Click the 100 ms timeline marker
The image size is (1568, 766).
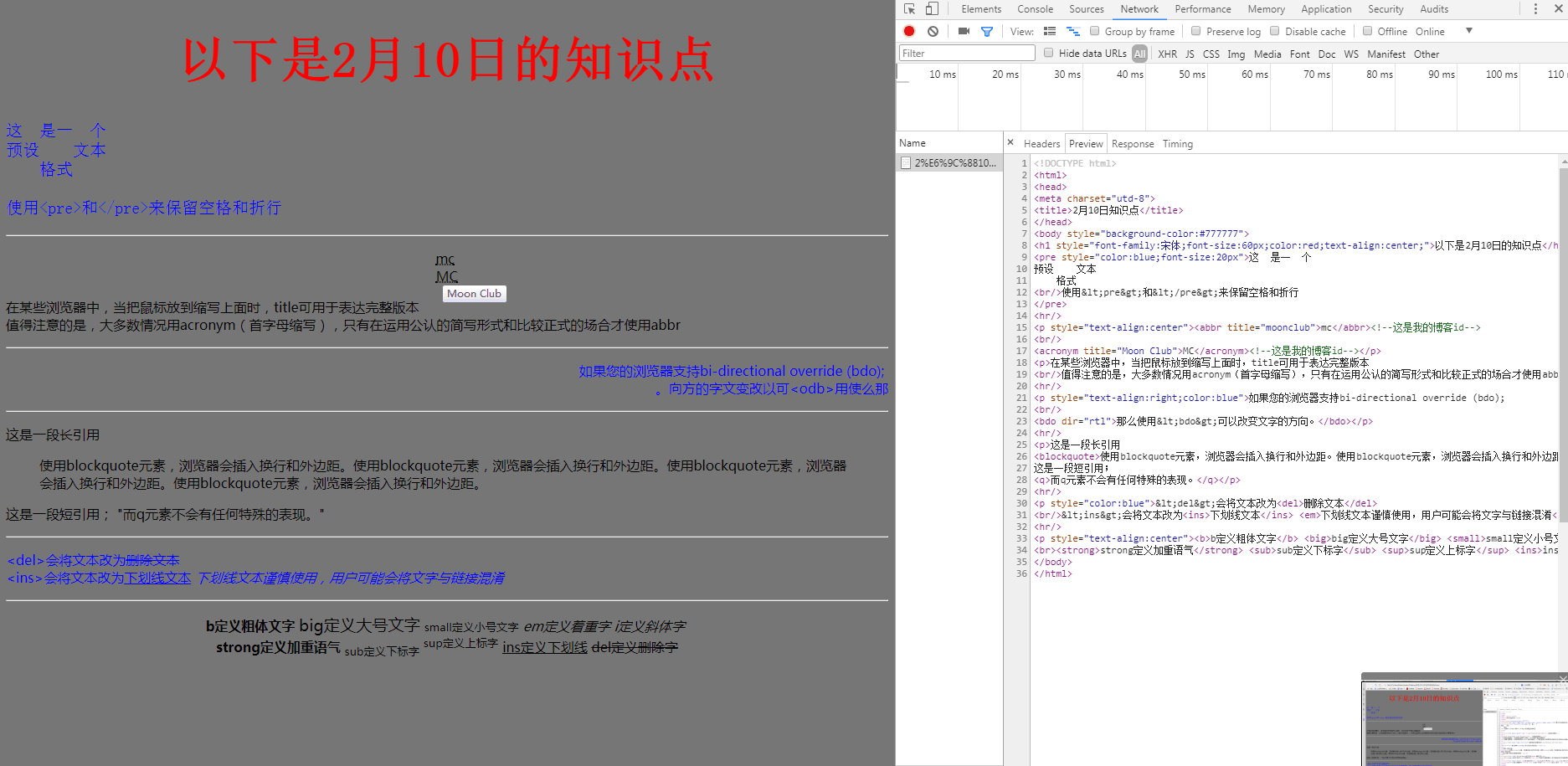click(x=1501, y=75)
